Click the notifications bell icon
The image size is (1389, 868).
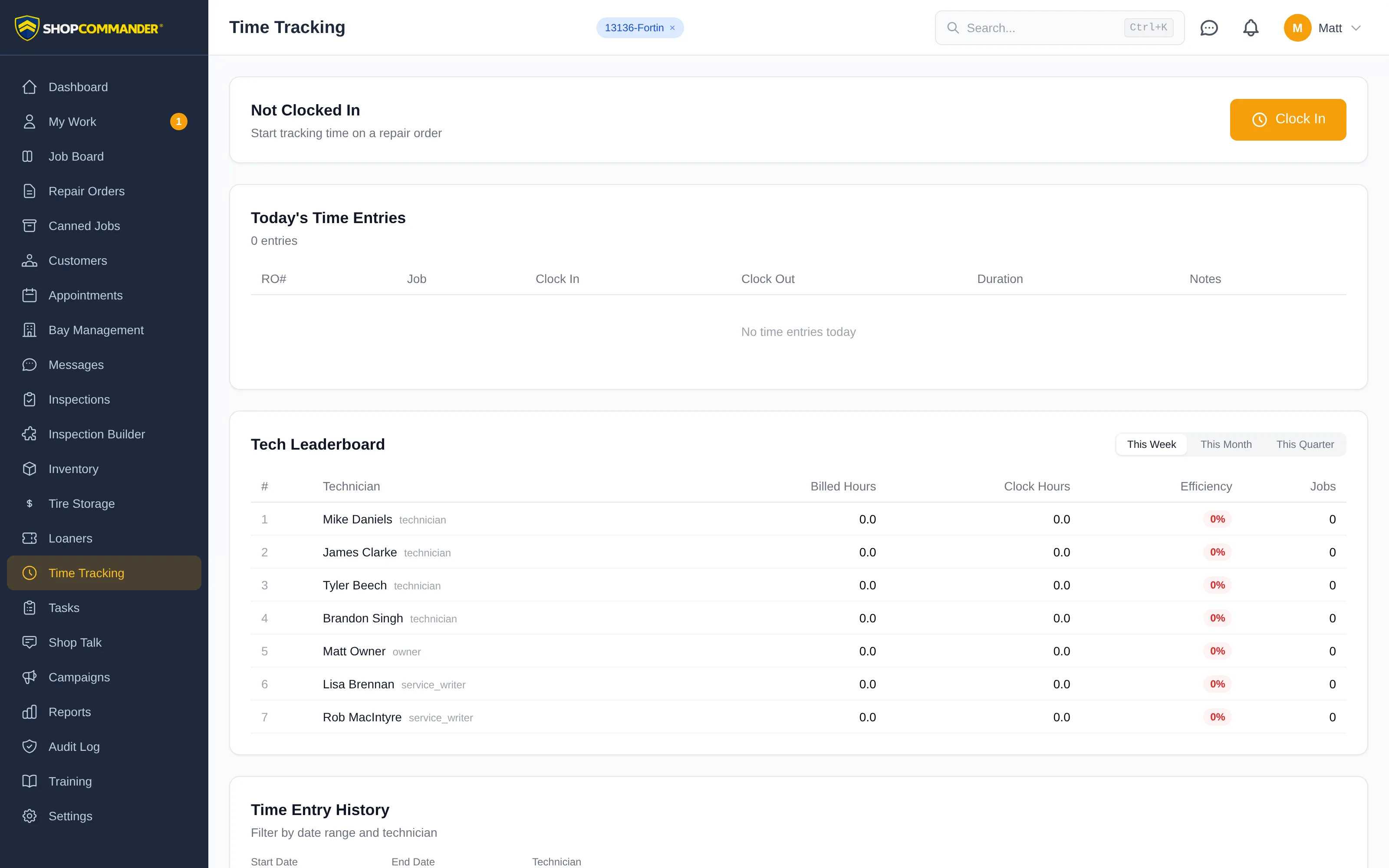1251,27
